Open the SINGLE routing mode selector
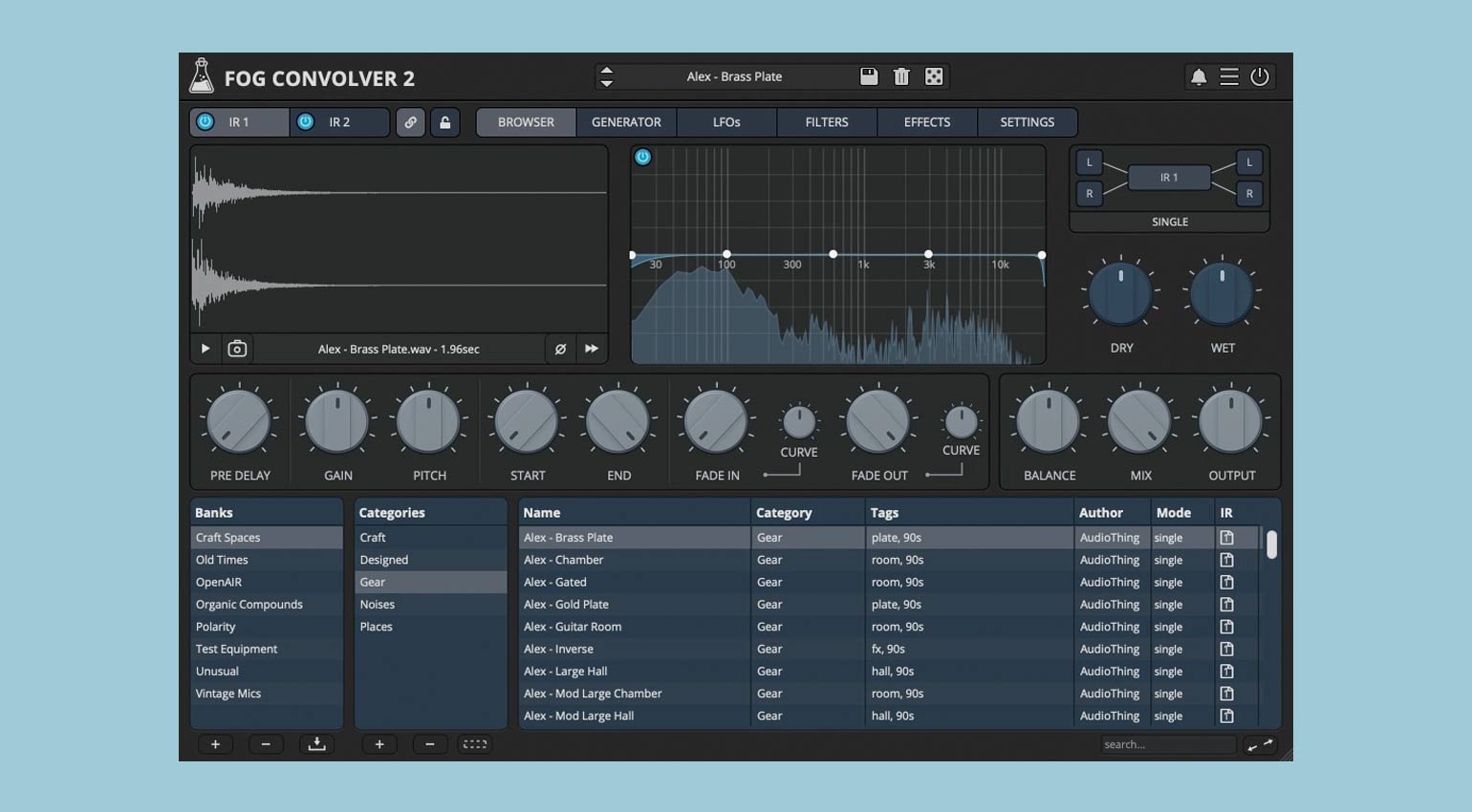Screen dimensions: 1472x812 (1169, 222)
